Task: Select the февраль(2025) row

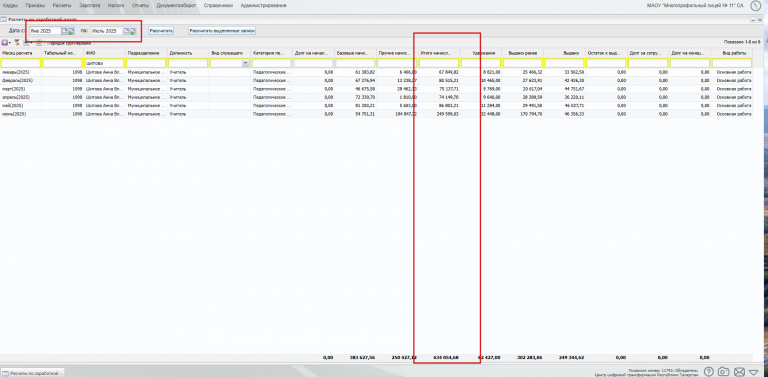Action: click(x=376, y=80)
